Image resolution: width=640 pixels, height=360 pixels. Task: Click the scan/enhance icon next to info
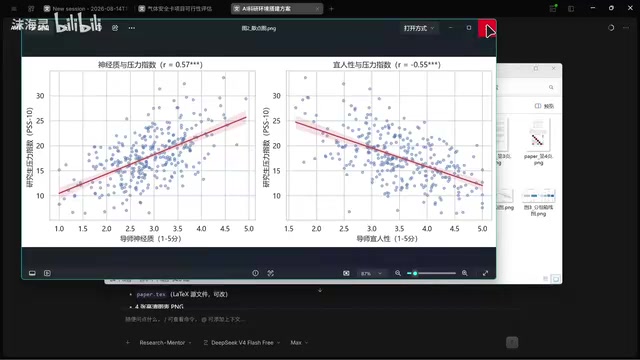coord(271,273)
